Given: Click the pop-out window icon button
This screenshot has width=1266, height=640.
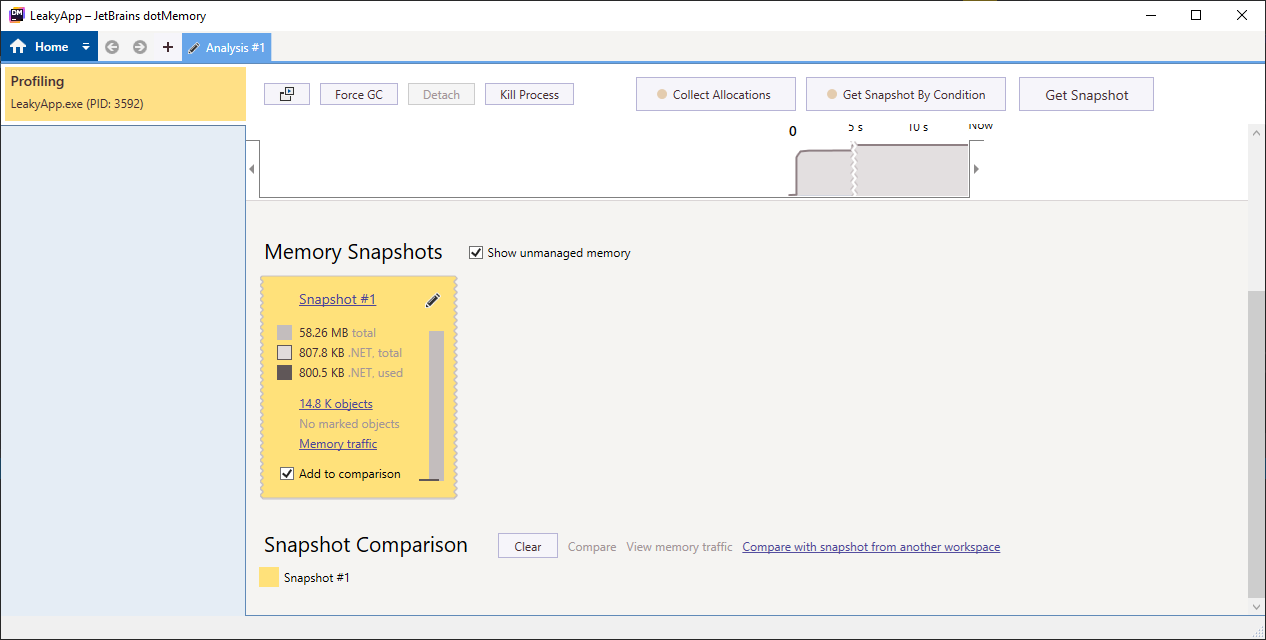Looking at the screenshot, I should click(287, 94).
